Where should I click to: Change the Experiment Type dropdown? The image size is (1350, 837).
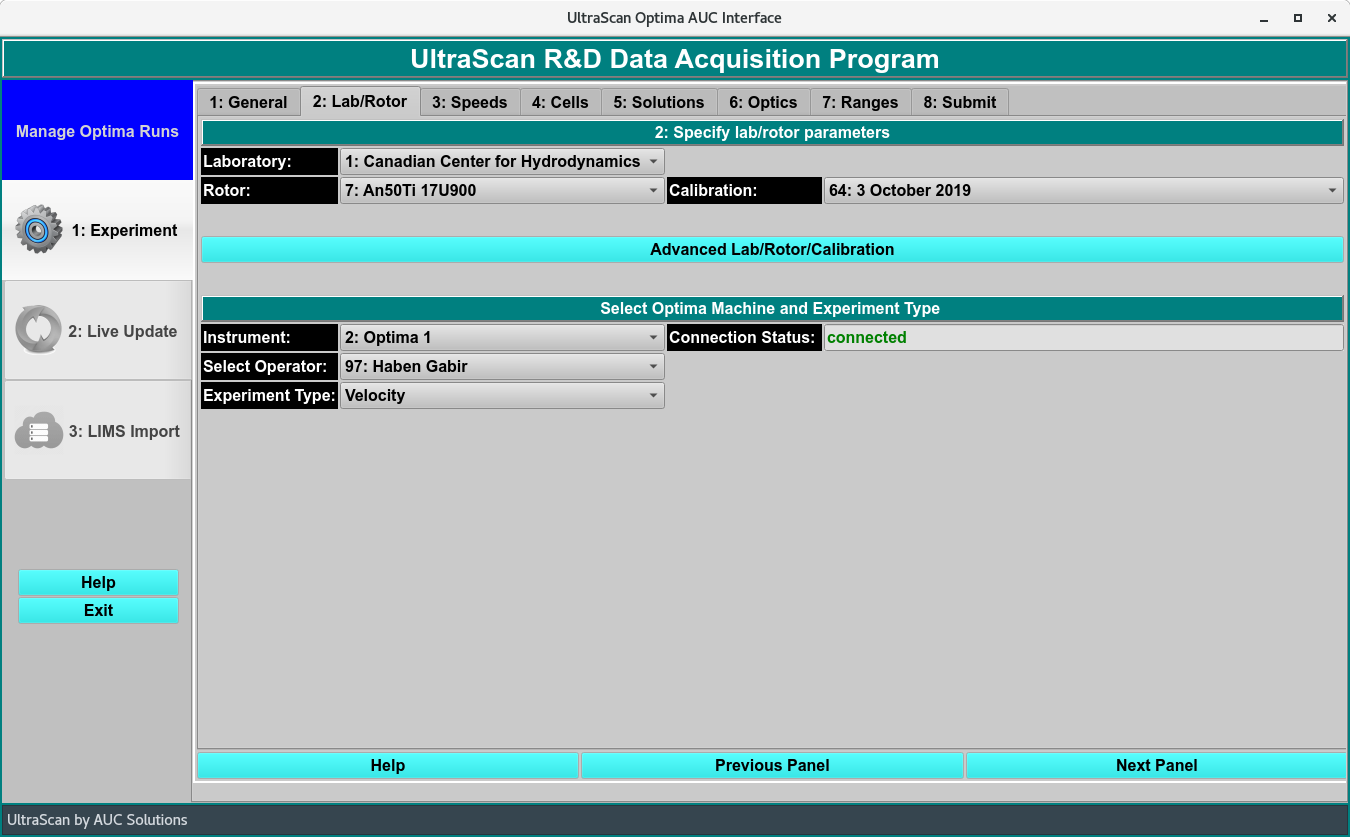[501, 395]
